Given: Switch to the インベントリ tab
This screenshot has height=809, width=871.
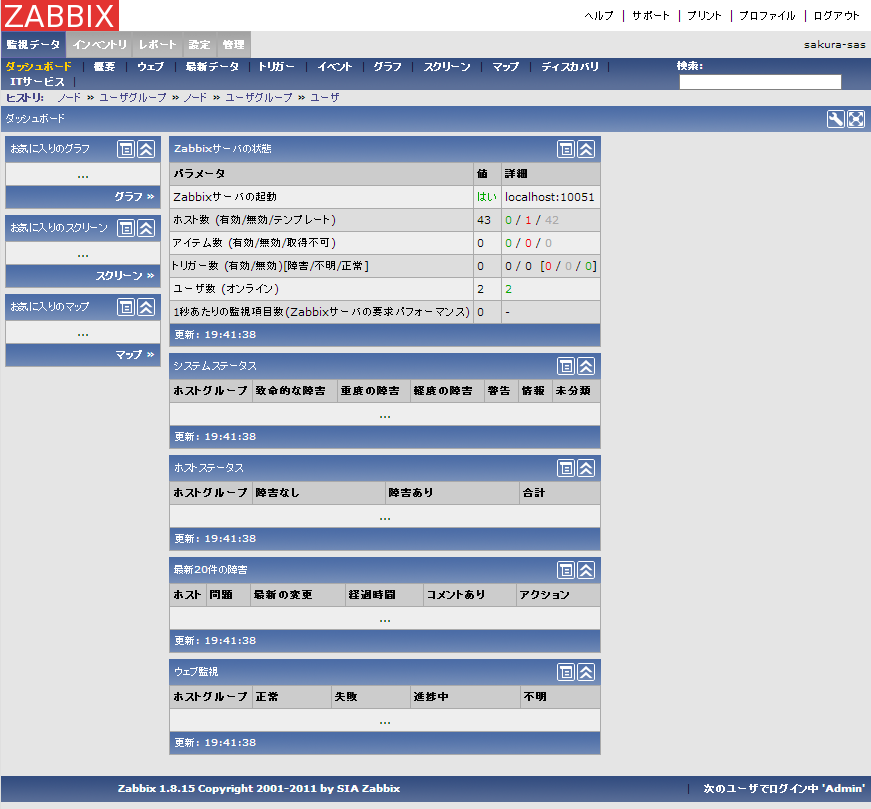Looking at the screenshot, I should pos(100,45).
